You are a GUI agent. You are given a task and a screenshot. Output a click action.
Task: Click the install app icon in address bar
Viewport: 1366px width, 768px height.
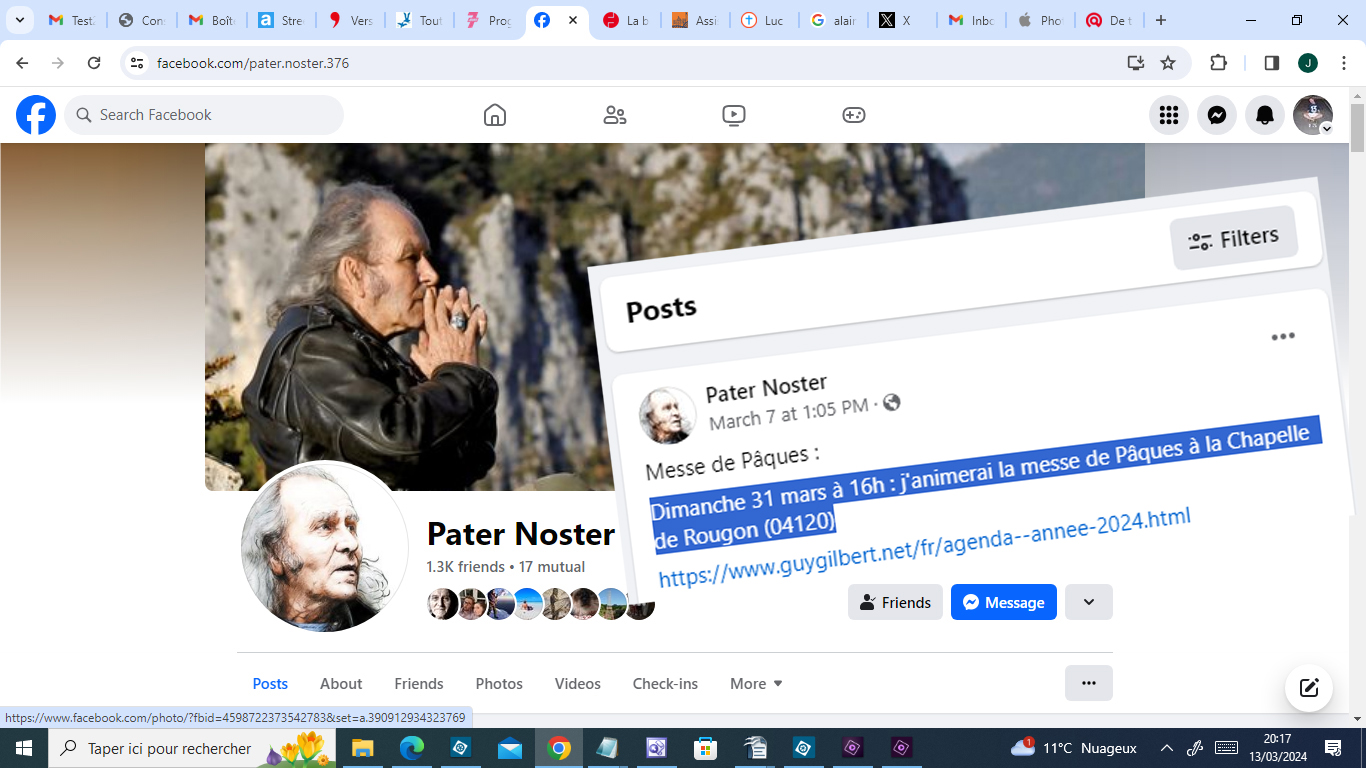(x=1135, y=63)
